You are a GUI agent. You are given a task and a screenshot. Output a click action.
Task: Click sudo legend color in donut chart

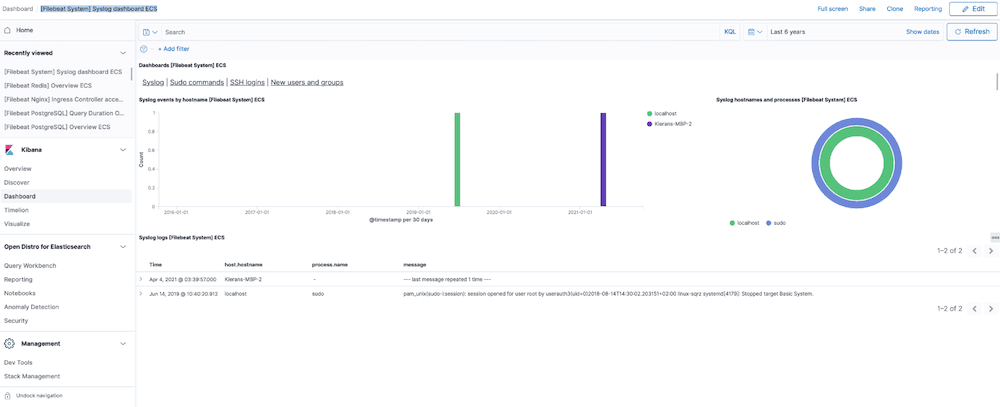(x=768, y=223)
